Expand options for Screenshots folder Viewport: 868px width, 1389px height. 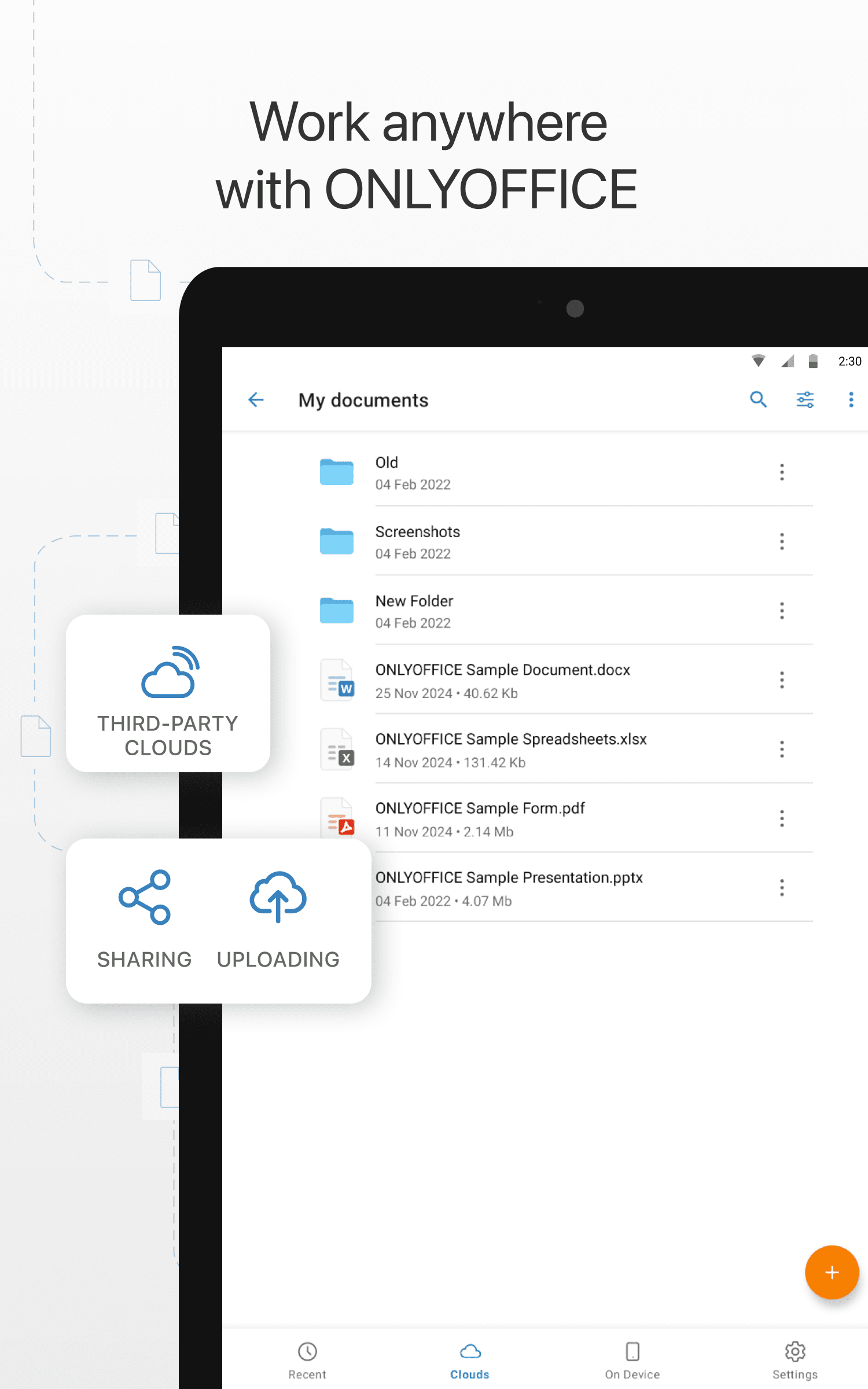tap(782, 542)
